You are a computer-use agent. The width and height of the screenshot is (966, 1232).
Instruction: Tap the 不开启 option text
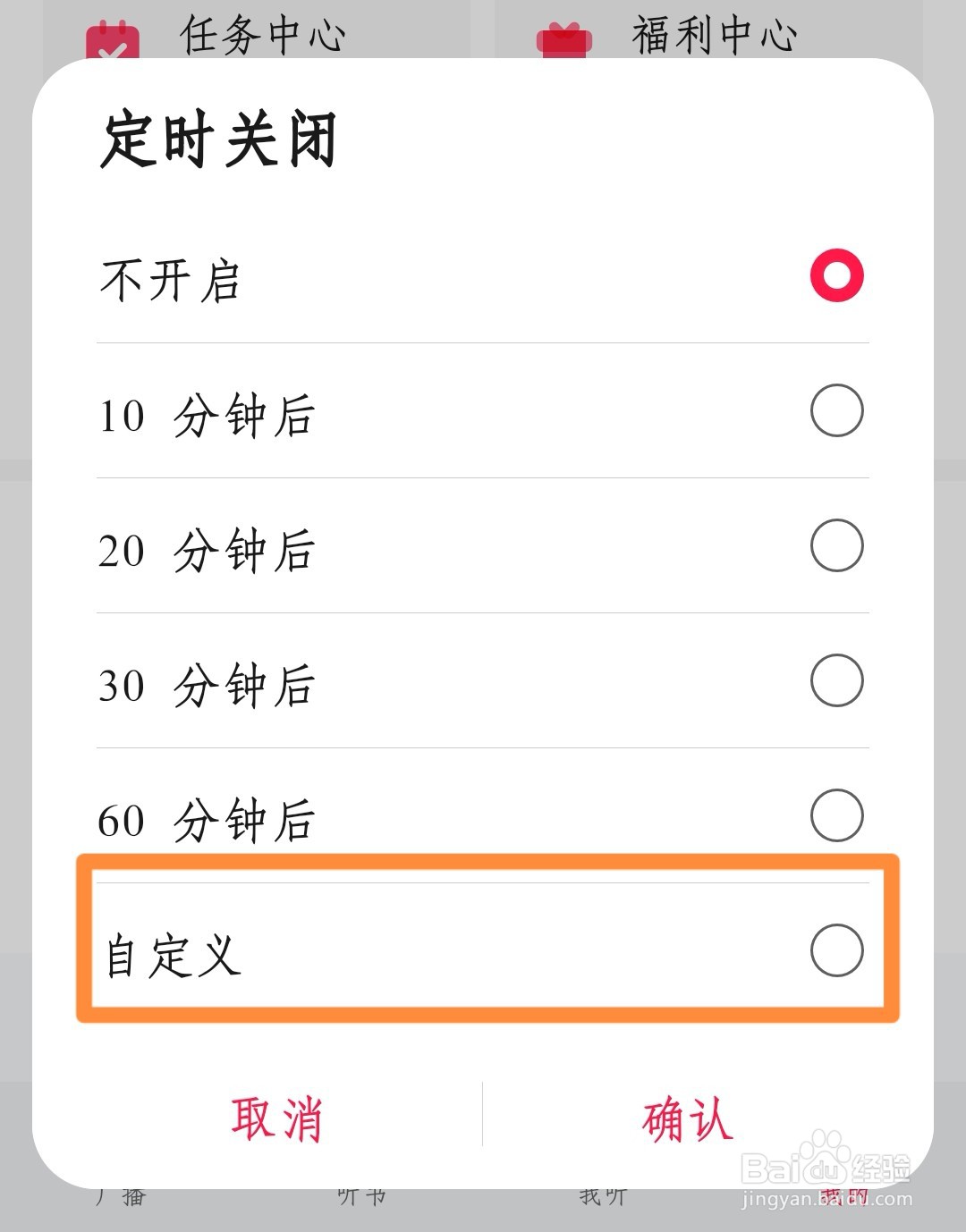170,280
